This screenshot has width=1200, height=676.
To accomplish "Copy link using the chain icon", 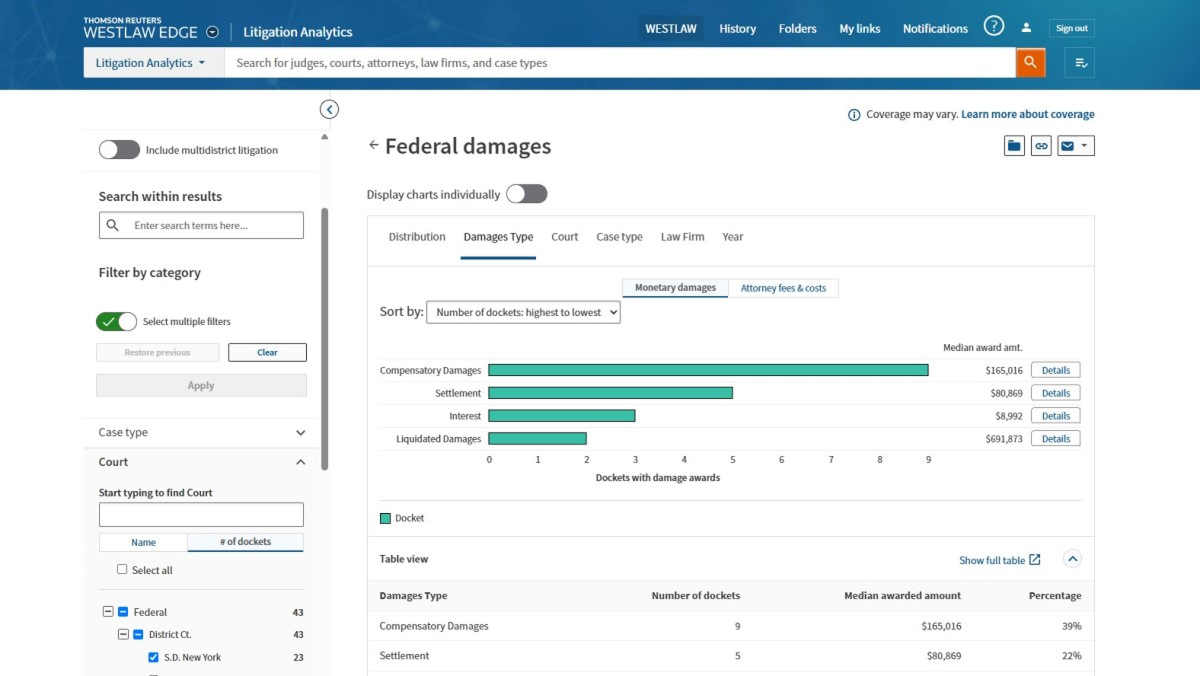I will tap(1041, 146).
